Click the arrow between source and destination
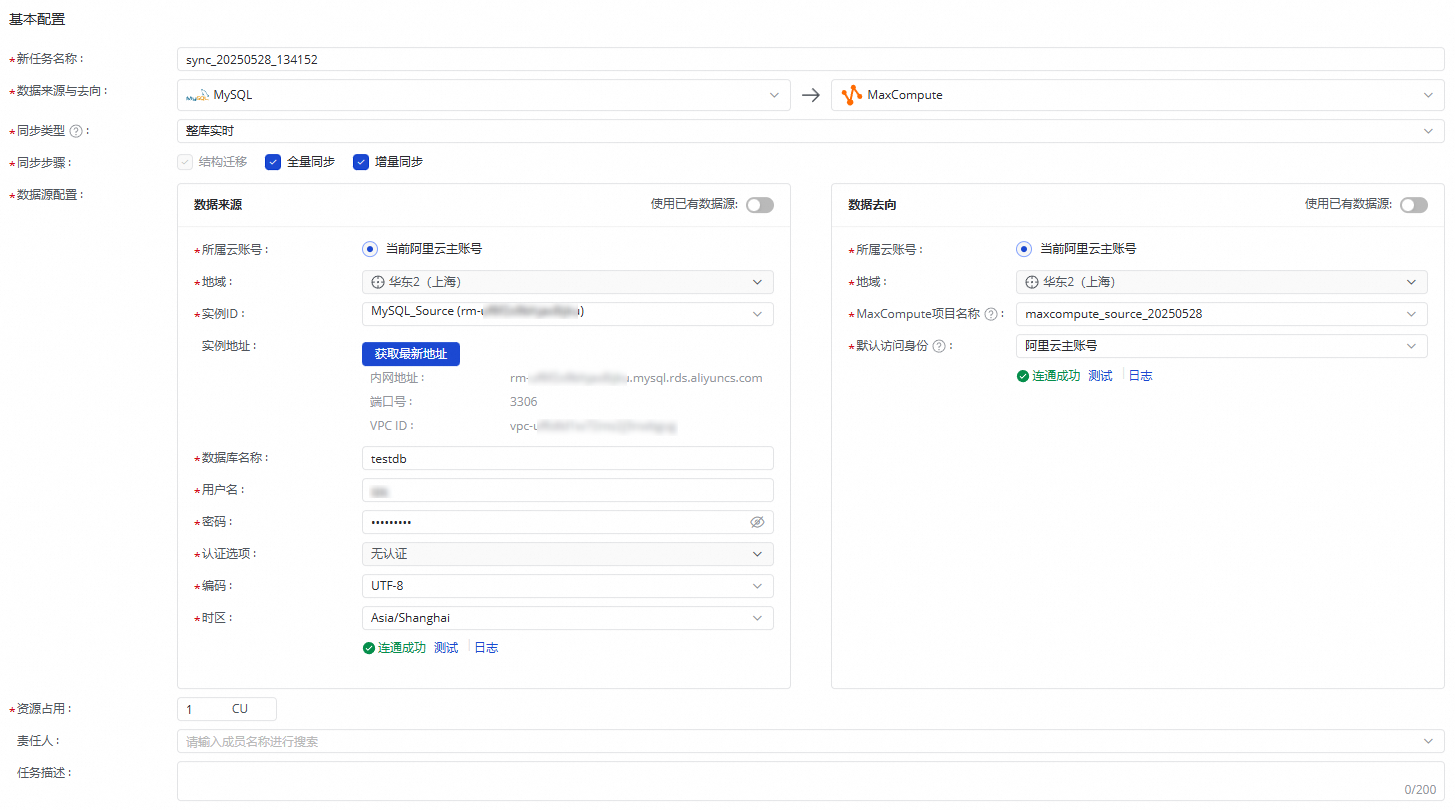The width and height of the screenshot is (1455, 810). [811, 95]
